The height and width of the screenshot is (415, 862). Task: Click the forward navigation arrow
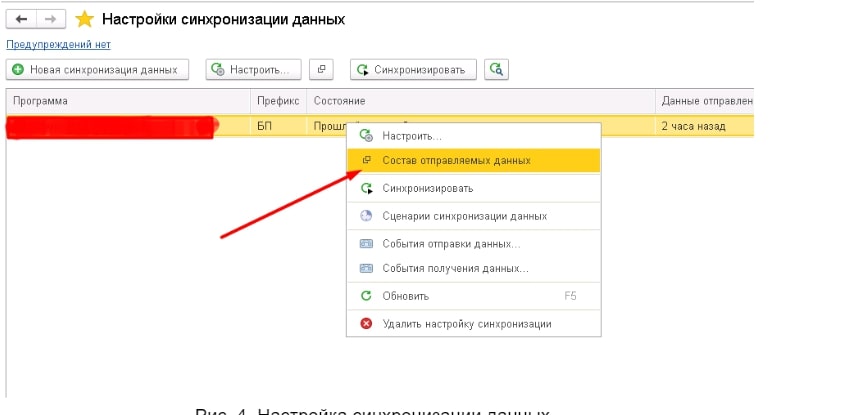click(x=49, y=19)
